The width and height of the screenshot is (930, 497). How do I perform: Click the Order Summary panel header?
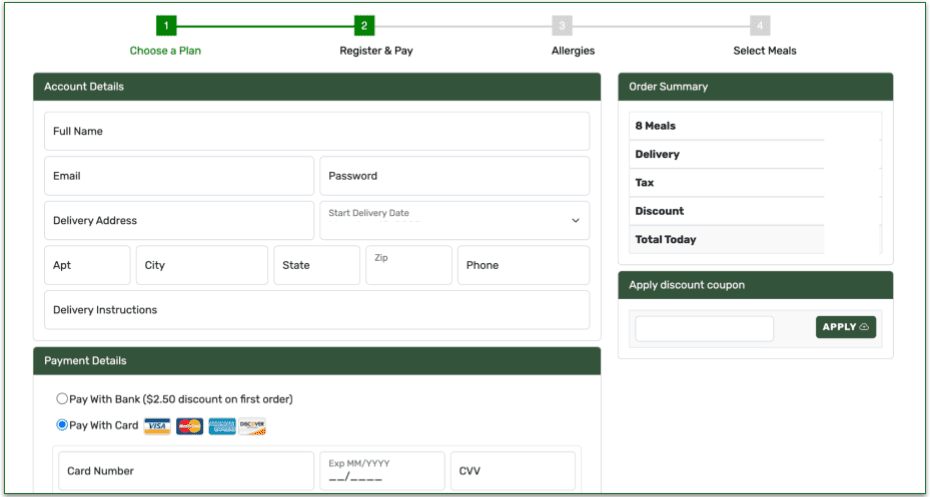tap(756, 87)
